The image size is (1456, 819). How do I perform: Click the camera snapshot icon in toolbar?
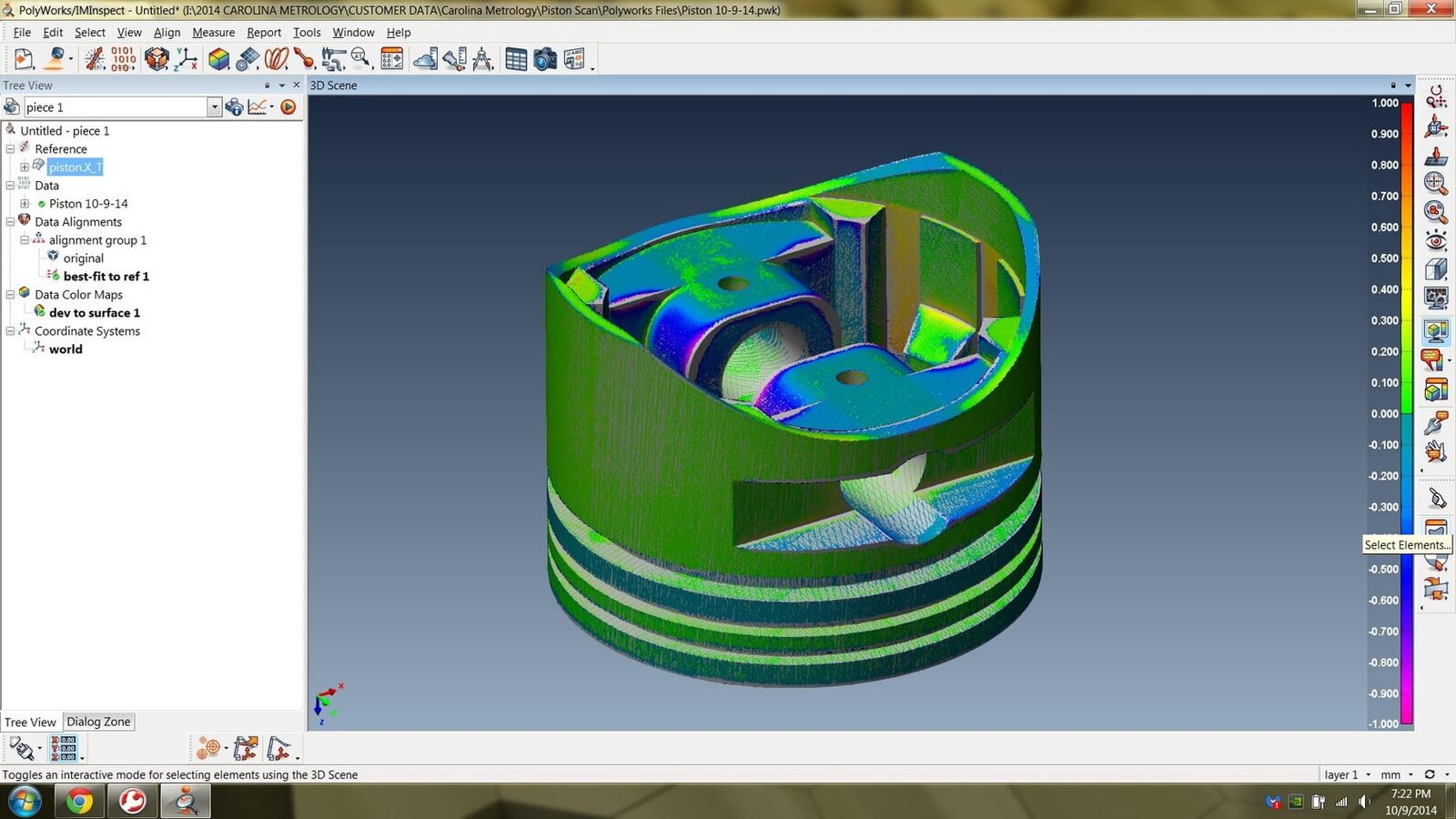[544, 60]
